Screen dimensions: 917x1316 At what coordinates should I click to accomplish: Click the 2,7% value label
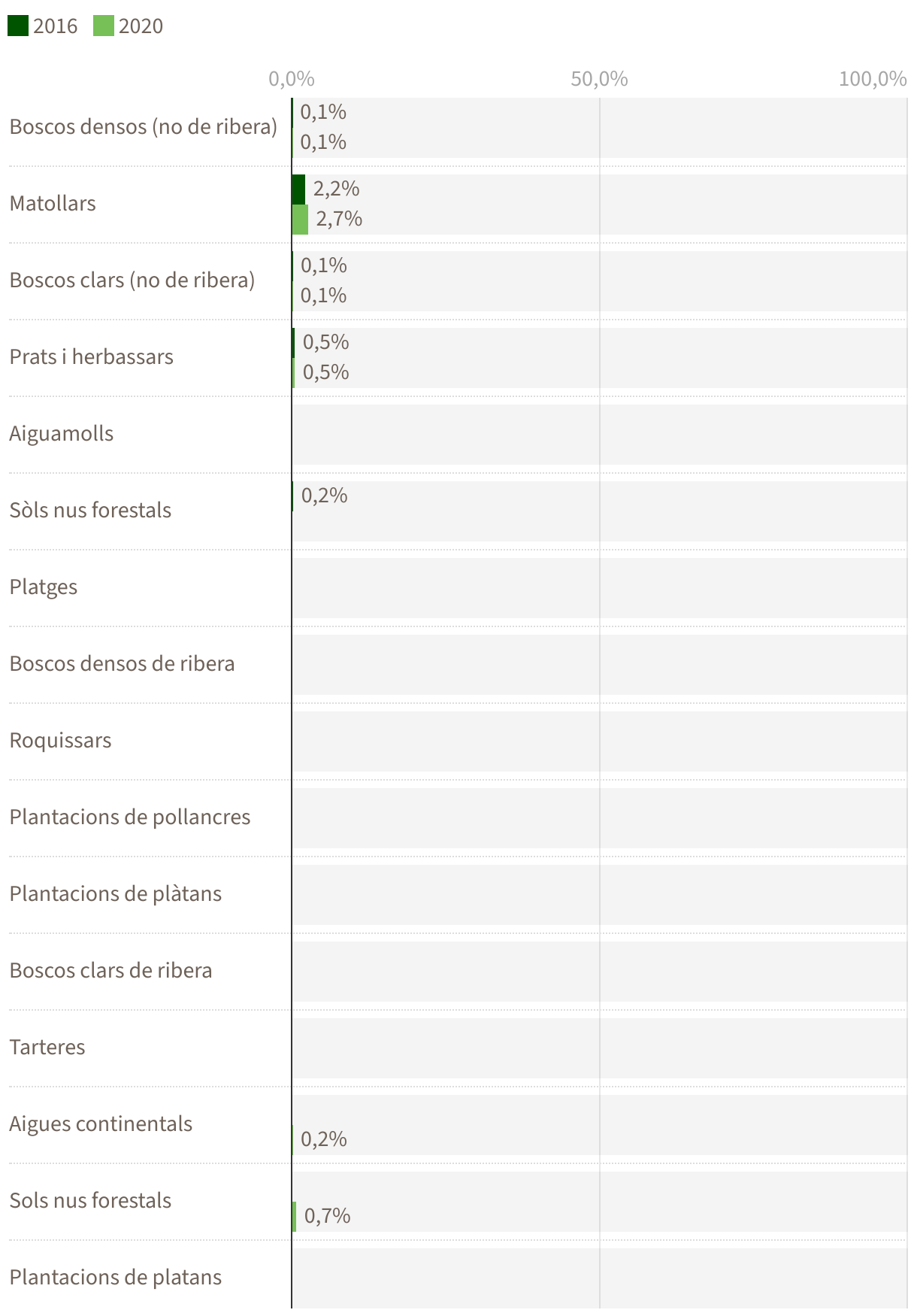point(339,220)
